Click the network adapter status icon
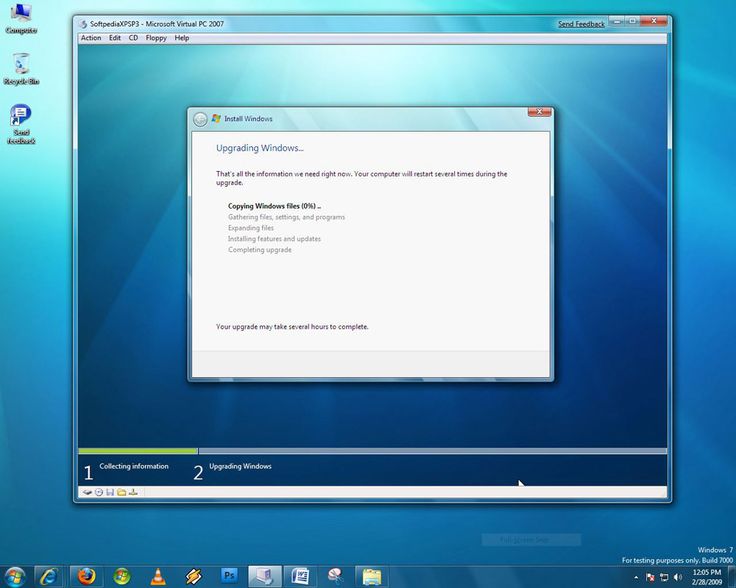736x588 pixels. click(x=133, y=492)
